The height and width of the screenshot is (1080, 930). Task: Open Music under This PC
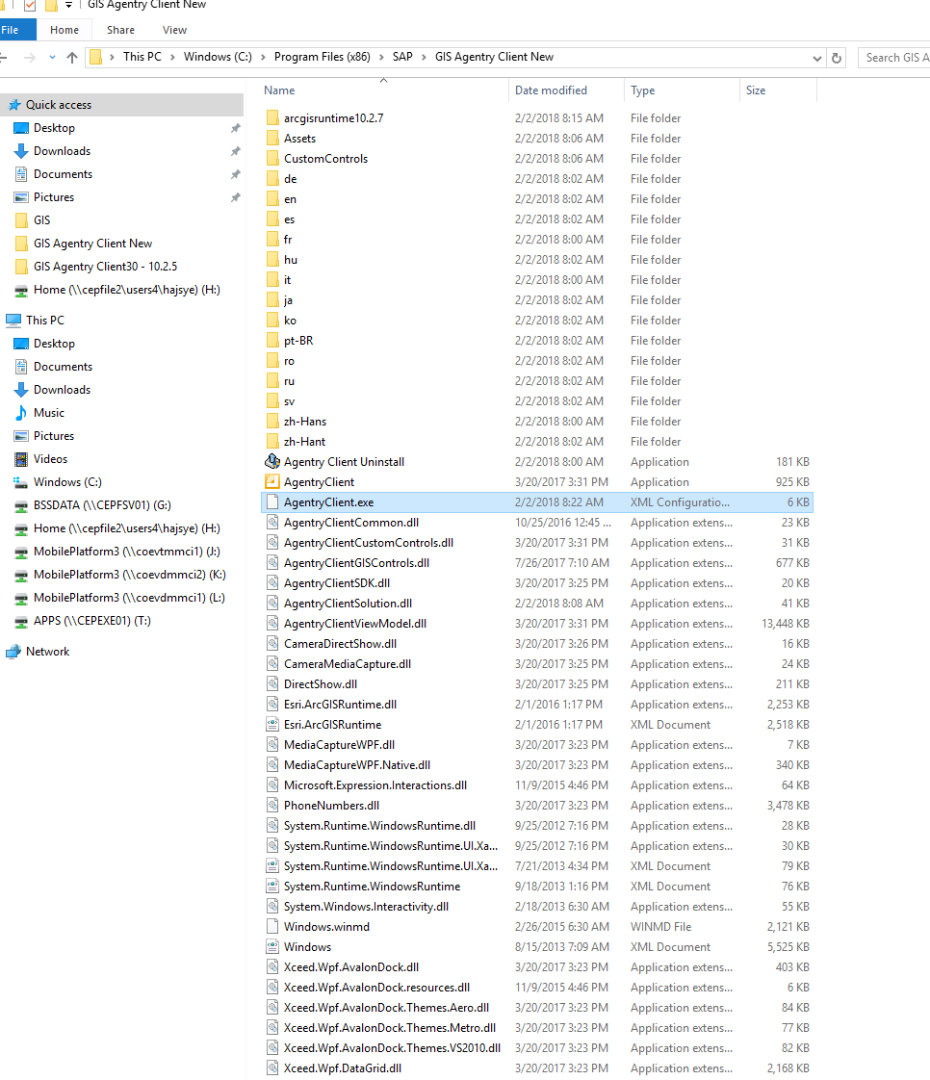[x=49, y=413]
